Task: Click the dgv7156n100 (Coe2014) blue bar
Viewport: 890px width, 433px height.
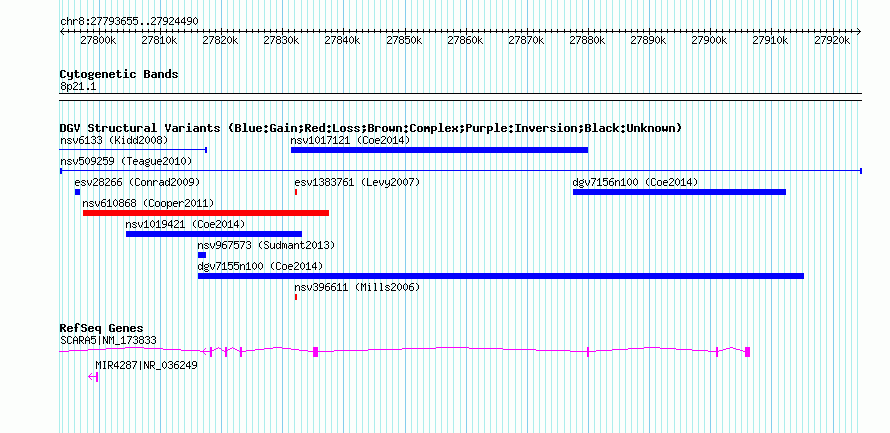Action: (x=679, y=192)
